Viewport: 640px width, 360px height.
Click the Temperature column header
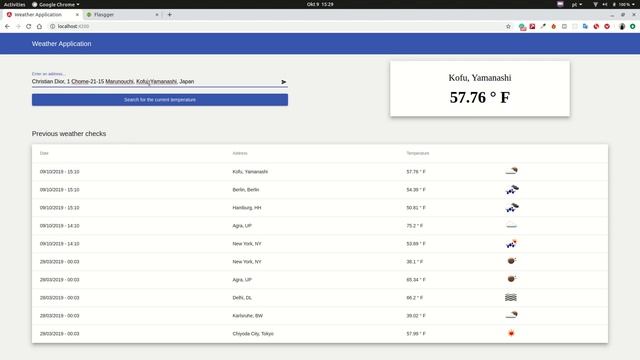[418, 153]
